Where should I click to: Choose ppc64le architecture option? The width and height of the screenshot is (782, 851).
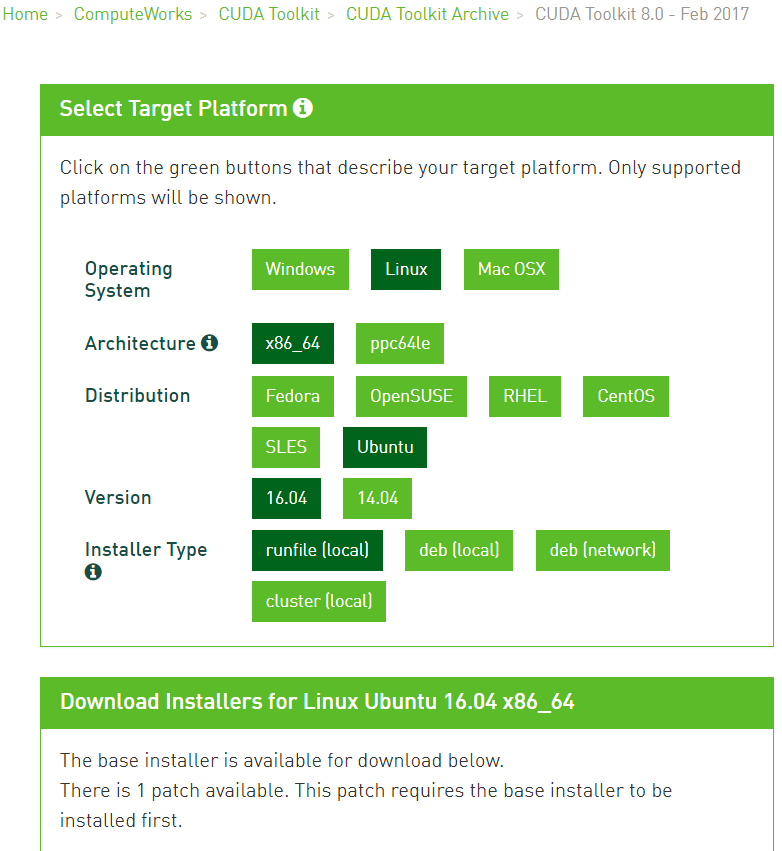(400, 343)
